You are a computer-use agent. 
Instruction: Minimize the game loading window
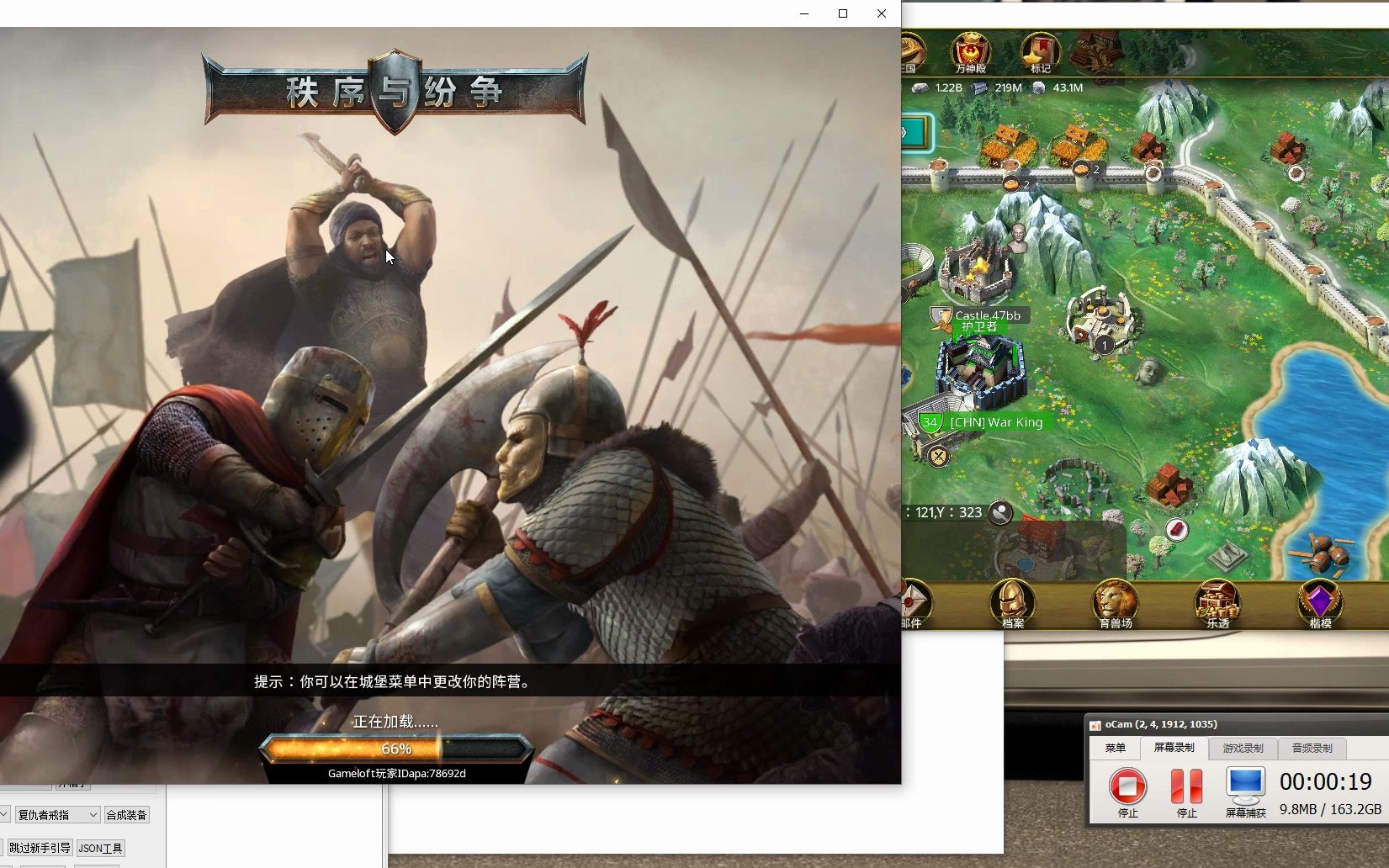point(804,13)
